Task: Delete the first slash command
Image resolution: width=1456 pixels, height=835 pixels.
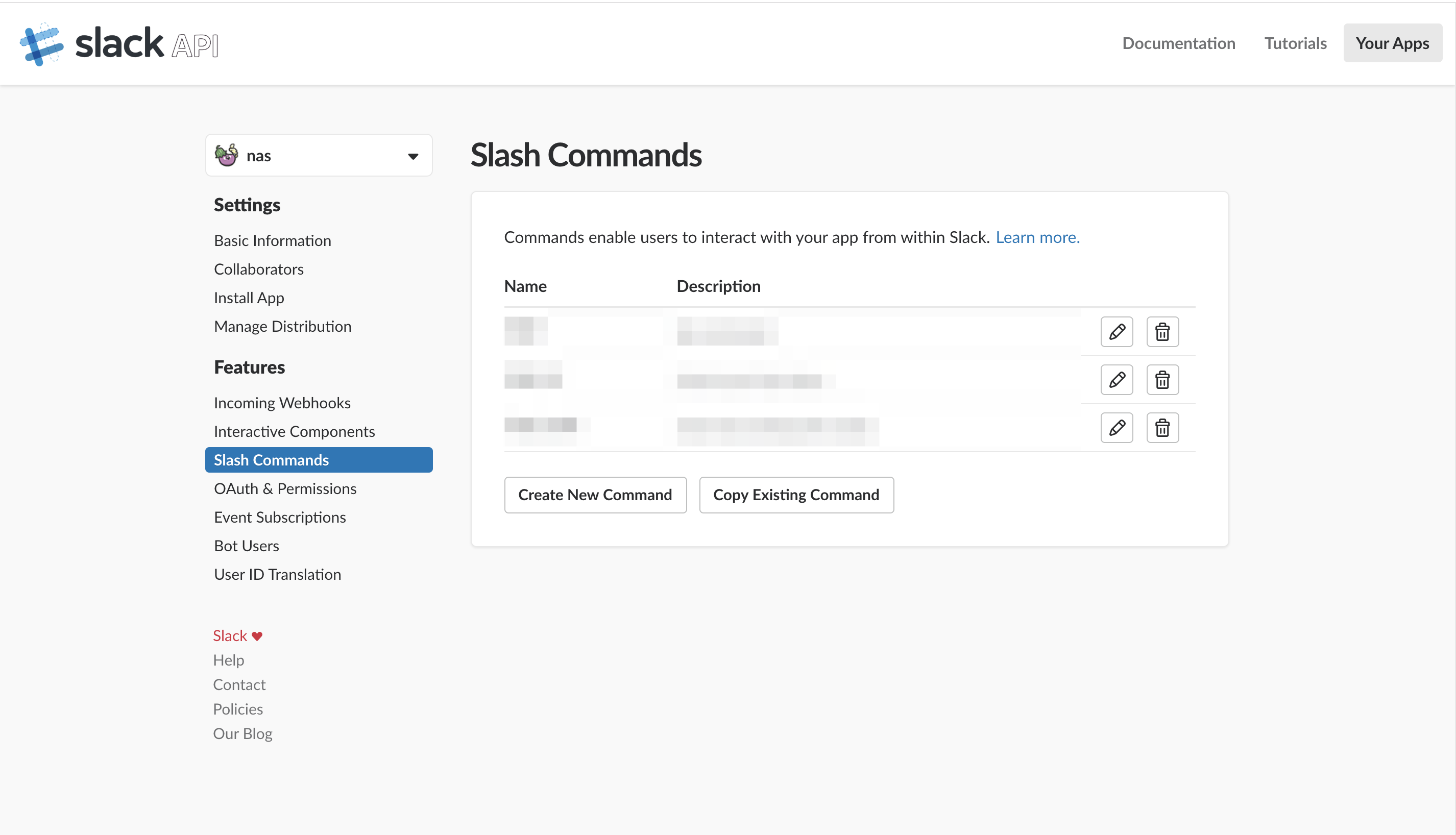Action: point(1162,331)
